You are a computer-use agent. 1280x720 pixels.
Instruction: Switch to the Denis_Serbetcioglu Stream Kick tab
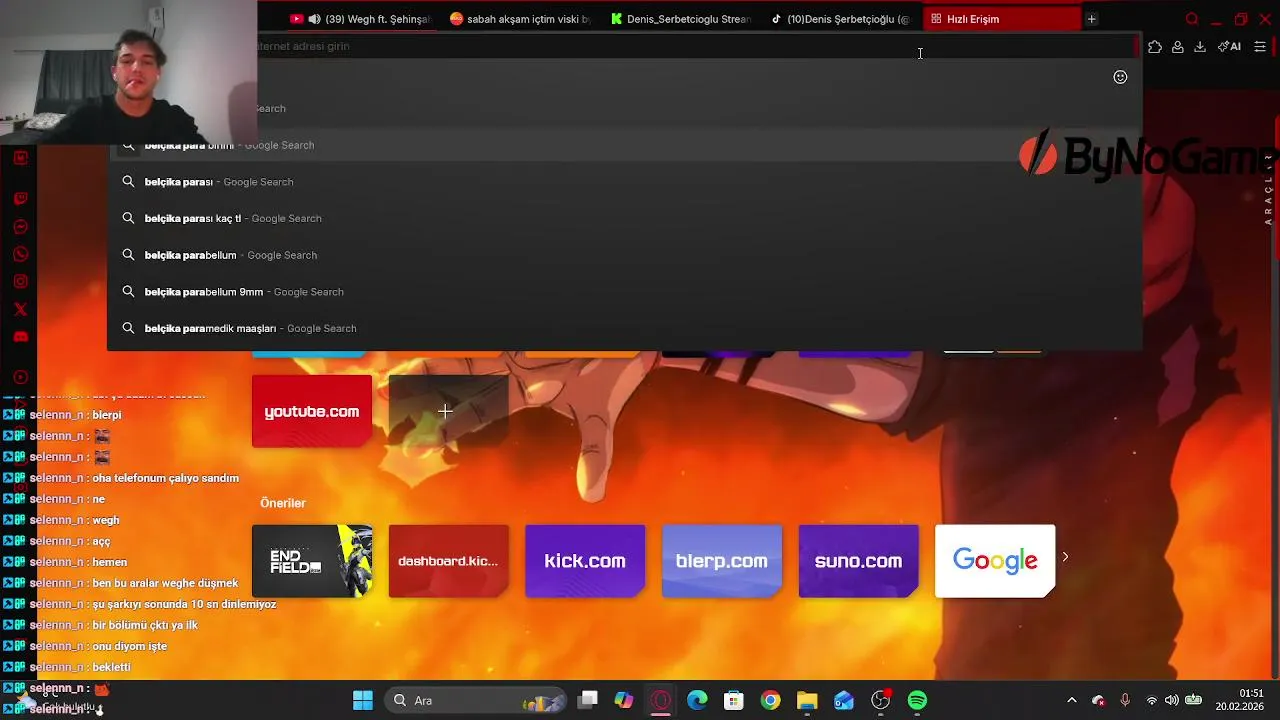tap(681, 19)
